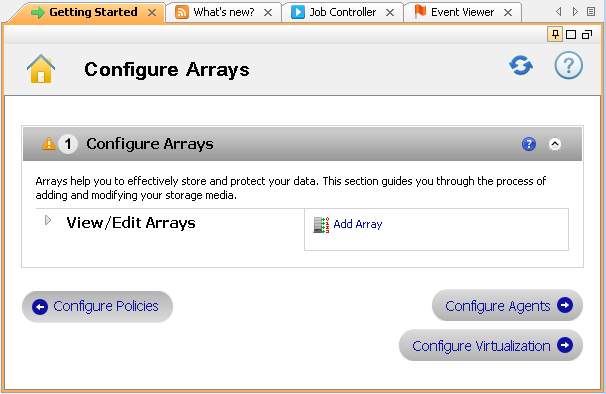Click the warning icon in section header
This screenshot has height=394, width=606.
[49, 143]
